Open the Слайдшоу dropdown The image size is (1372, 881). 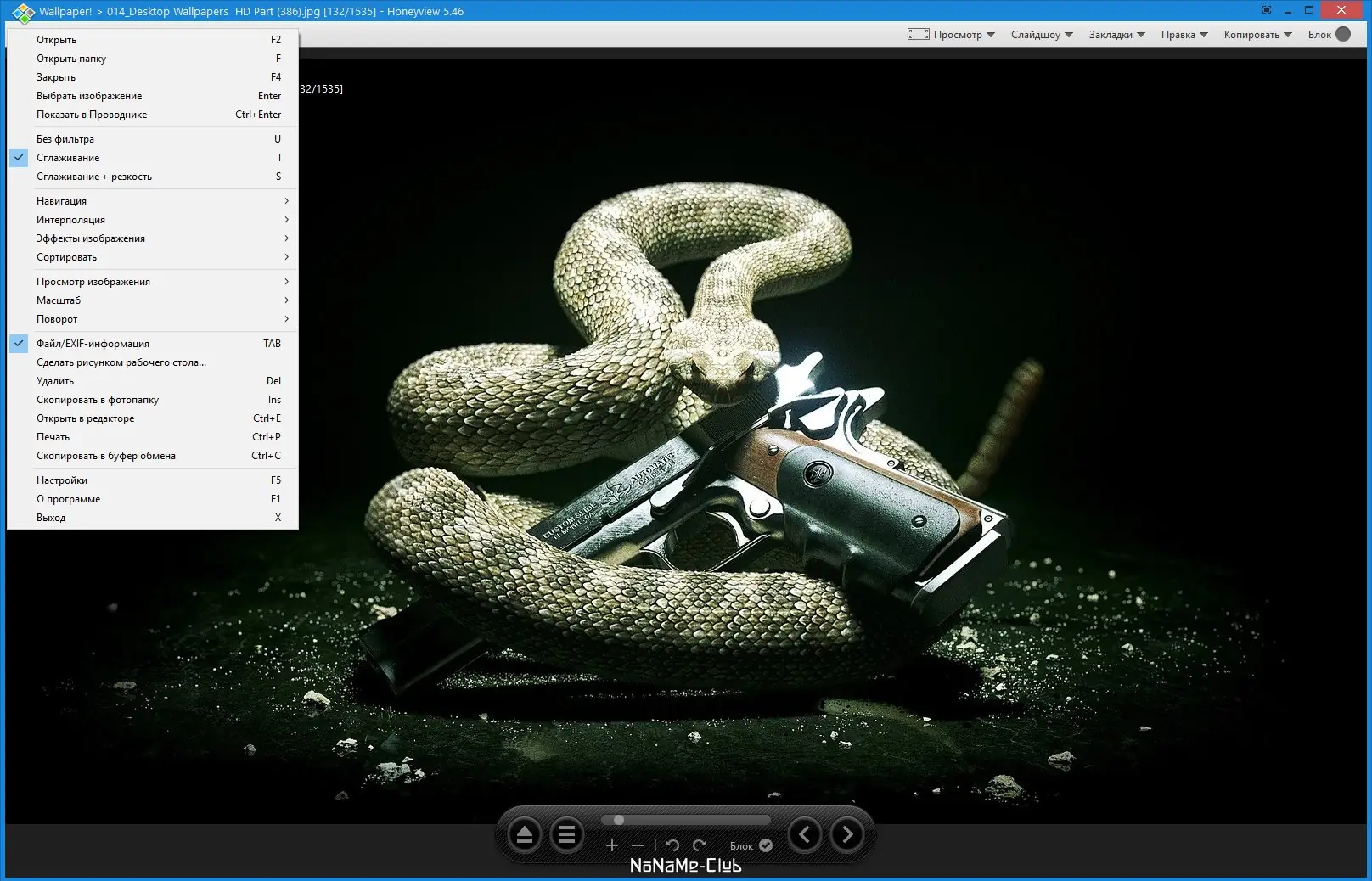point(1042,35)
